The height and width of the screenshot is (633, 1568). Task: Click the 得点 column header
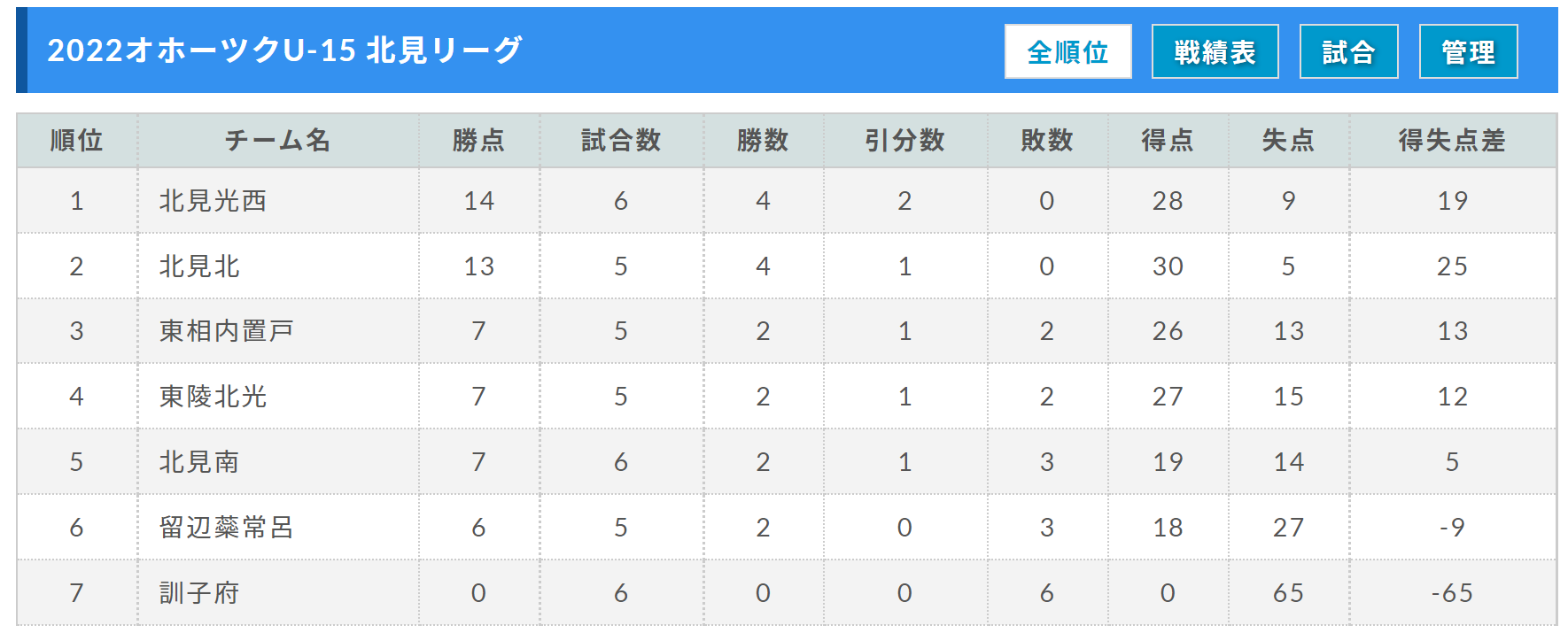coord(1168,140)
